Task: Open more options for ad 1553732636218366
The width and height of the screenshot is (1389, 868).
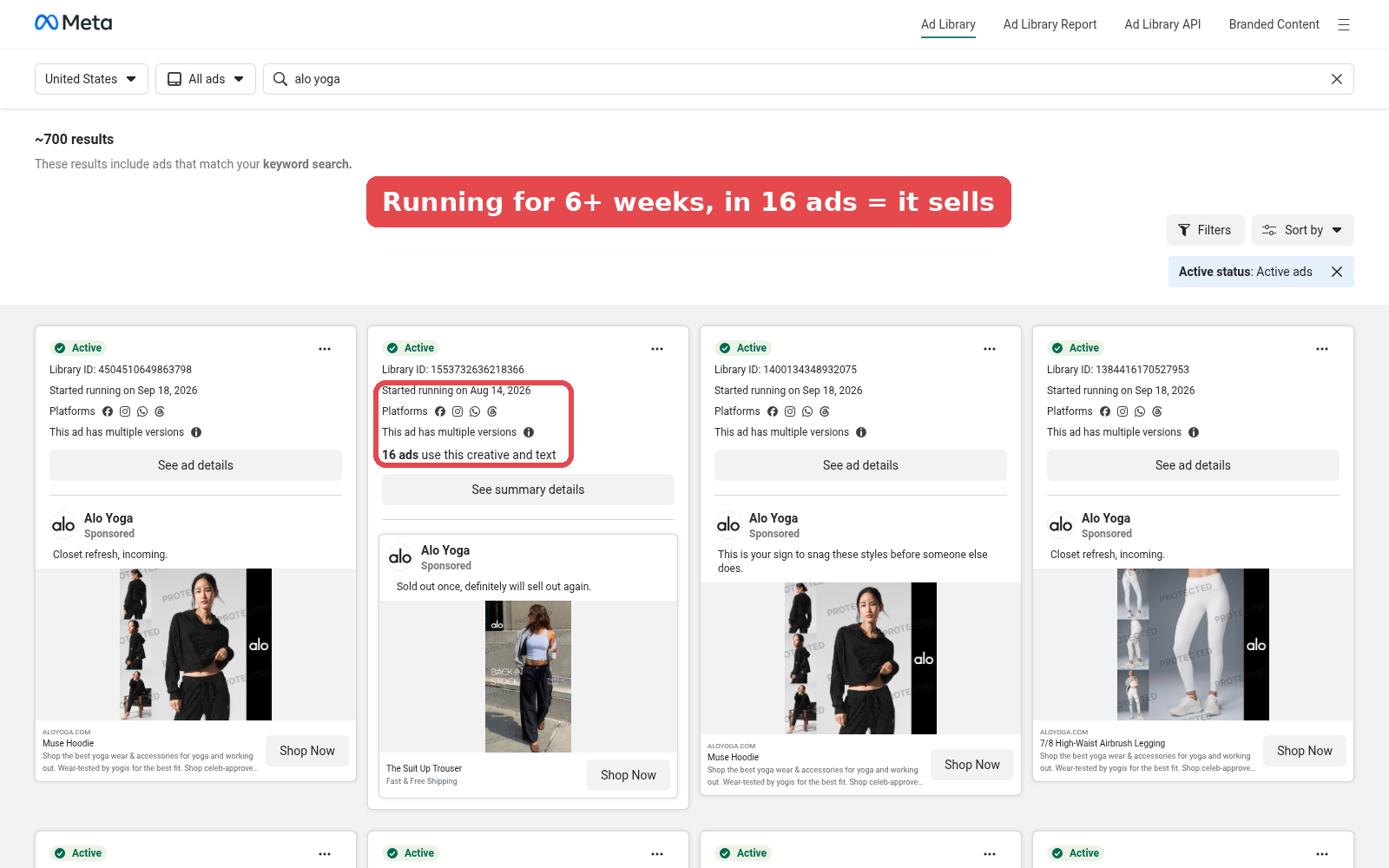Action: coord(657,349)
